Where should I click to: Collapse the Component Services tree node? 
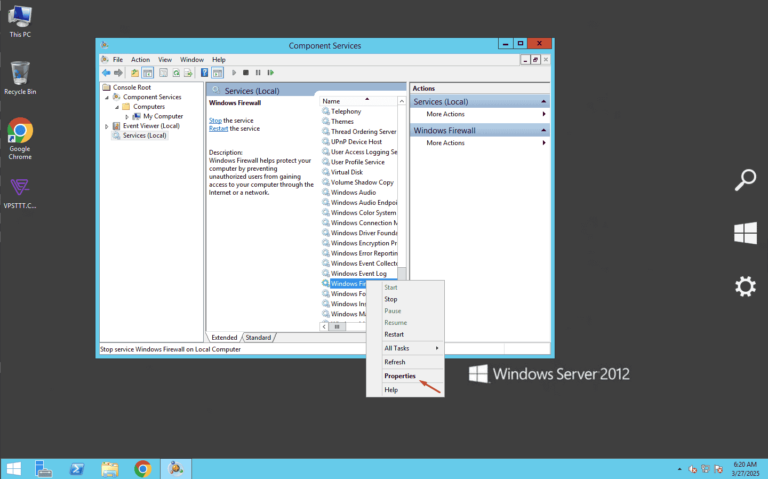[107, 97]
